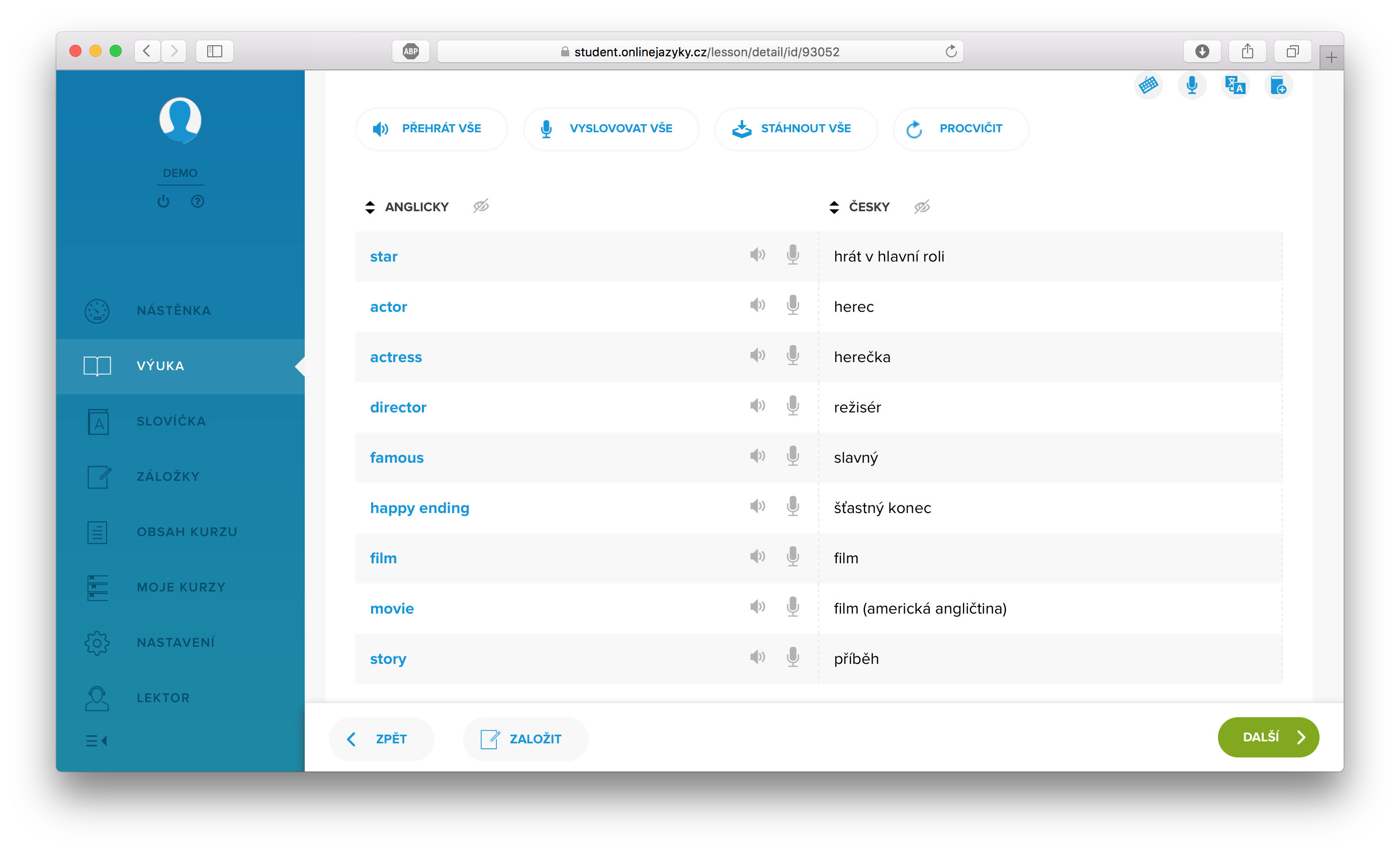Open help question mark icon in sidebar

(197, 201)
